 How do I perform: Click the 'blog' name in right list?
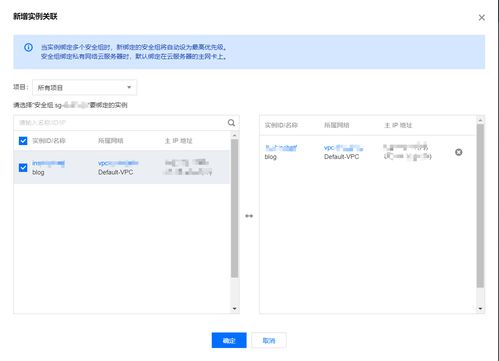[x=271, y=157]
